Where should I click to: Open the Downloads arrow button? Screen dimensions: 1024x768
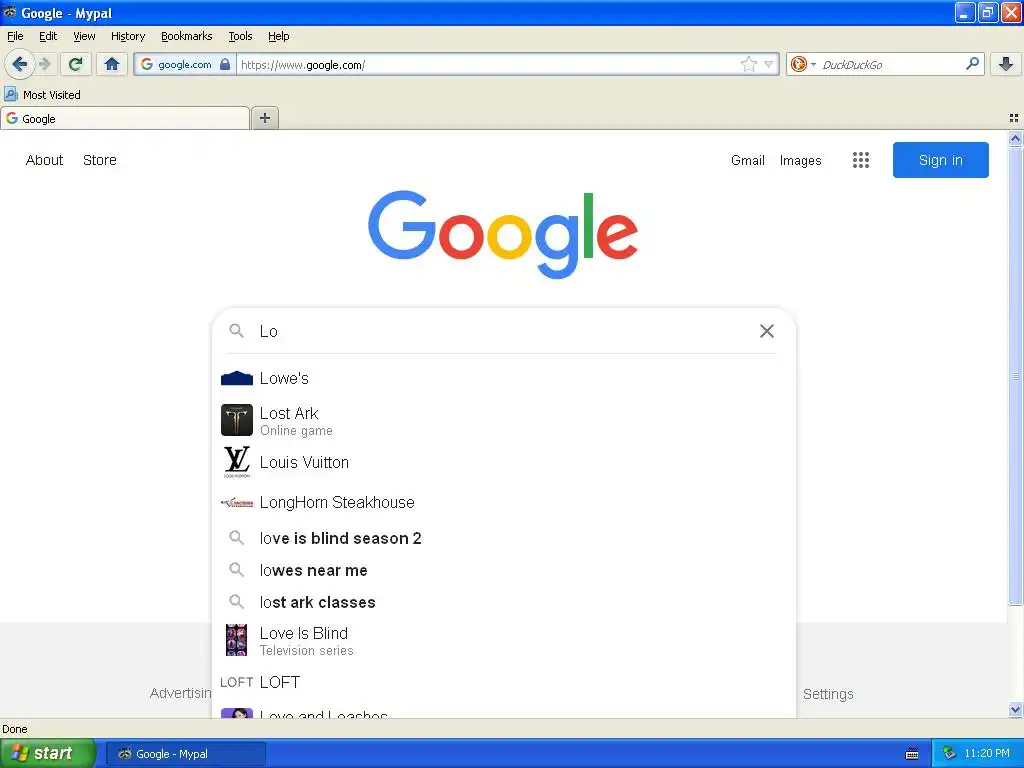coord(1006,64)
